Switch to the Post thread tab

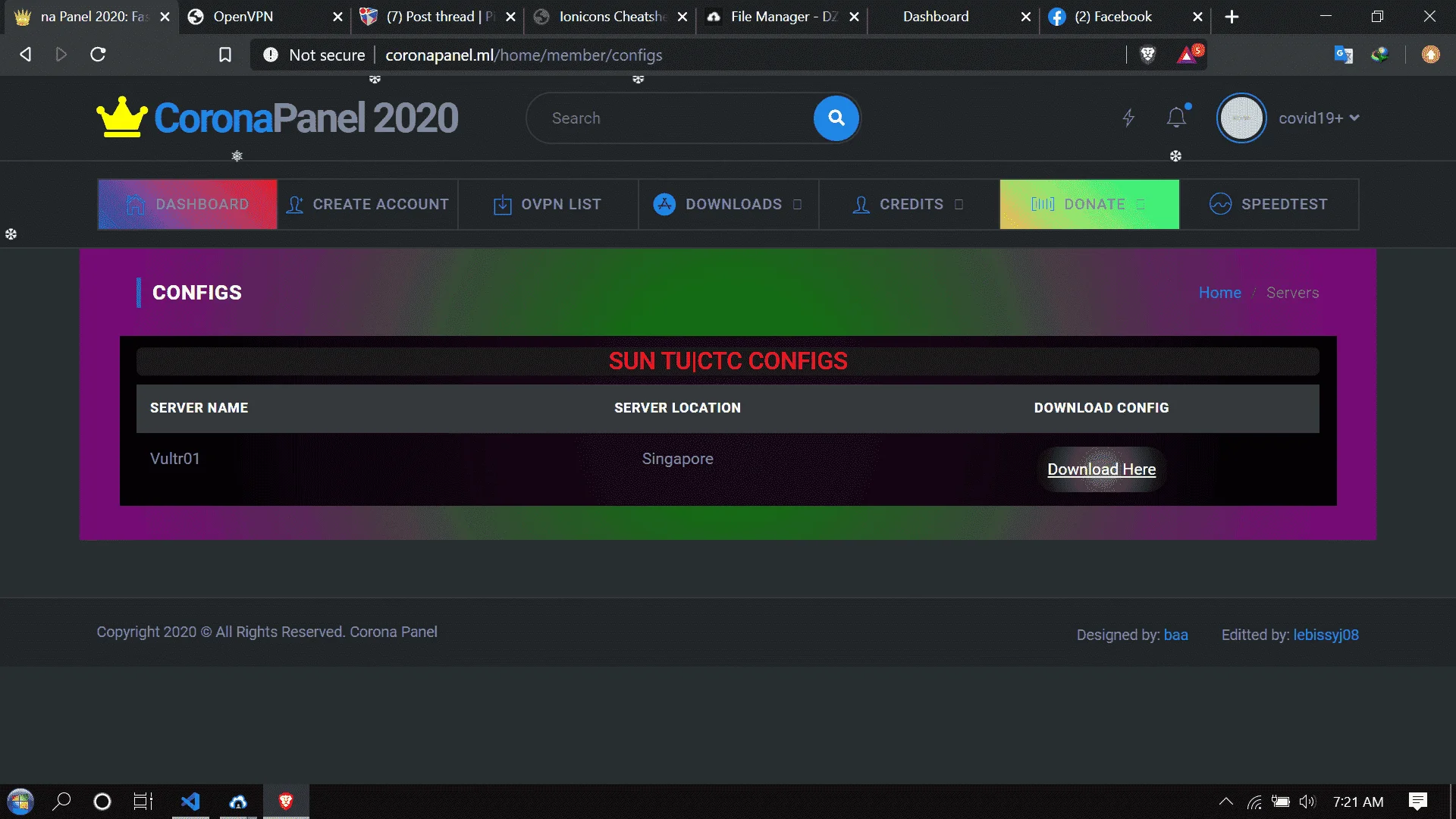[437, 17]
